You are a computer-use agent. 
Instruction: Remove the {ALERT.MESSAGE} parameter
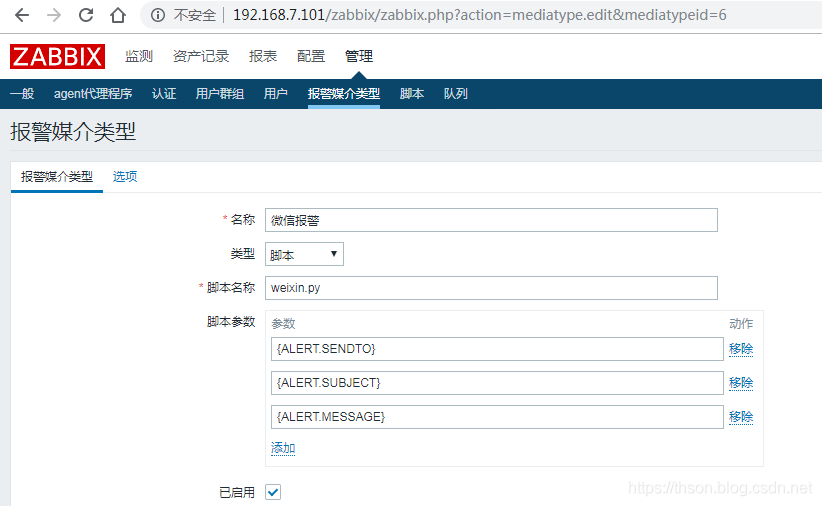coord(741,417)
